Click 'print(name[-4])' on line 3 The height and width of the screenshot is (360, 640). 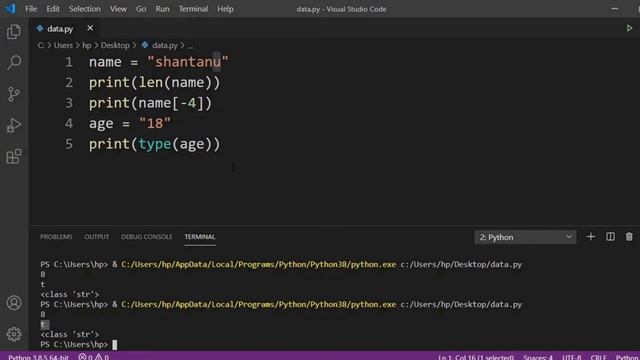[151, 103]
